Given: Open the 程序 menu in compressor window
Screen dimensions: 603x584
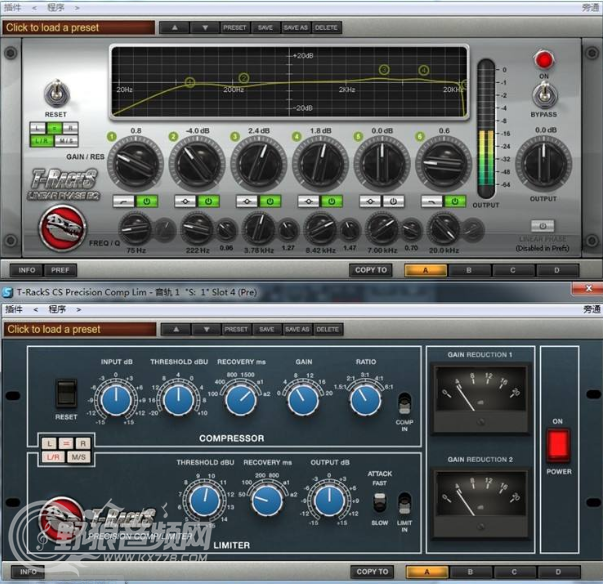Looking at the screenshot, I should click(57, 309).
